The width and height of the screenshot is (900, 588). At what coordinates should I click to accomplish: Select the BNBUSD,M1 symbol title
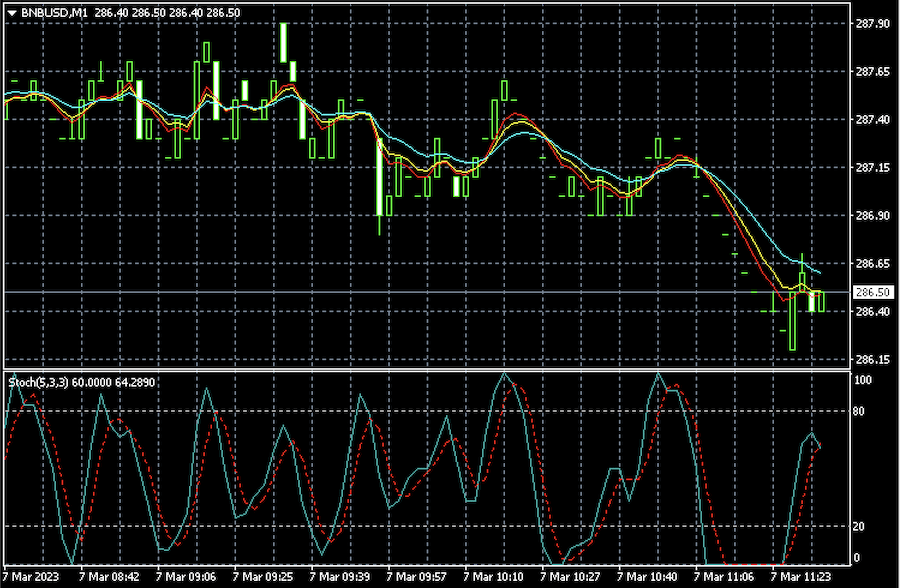[54, 13]
